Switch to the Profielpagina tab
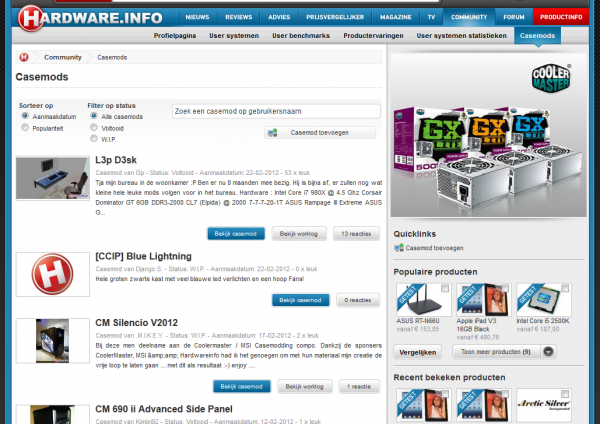 tap(175, 36)
